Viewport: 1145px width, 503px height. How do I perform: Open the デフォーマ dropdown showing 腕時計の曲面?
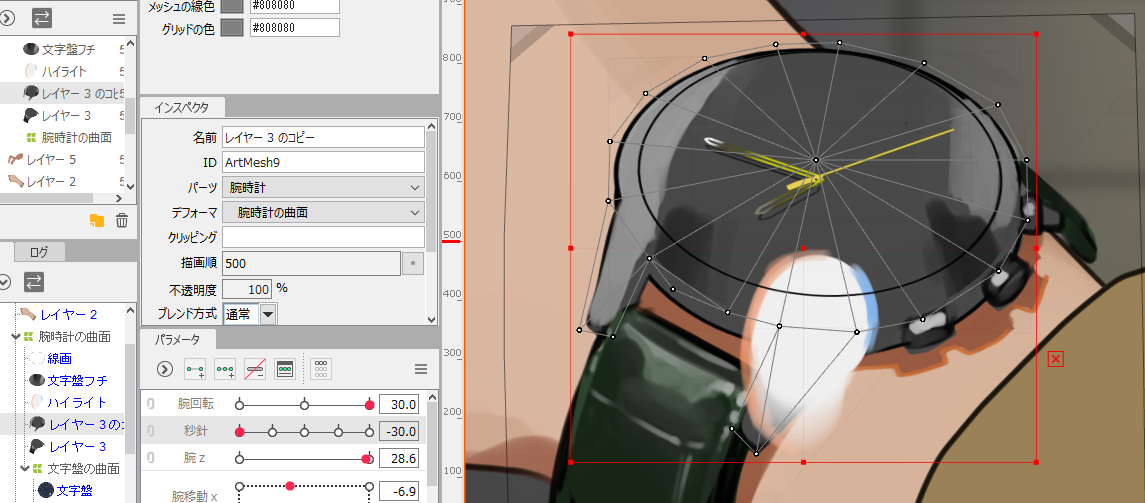click(x=323, y=212)
